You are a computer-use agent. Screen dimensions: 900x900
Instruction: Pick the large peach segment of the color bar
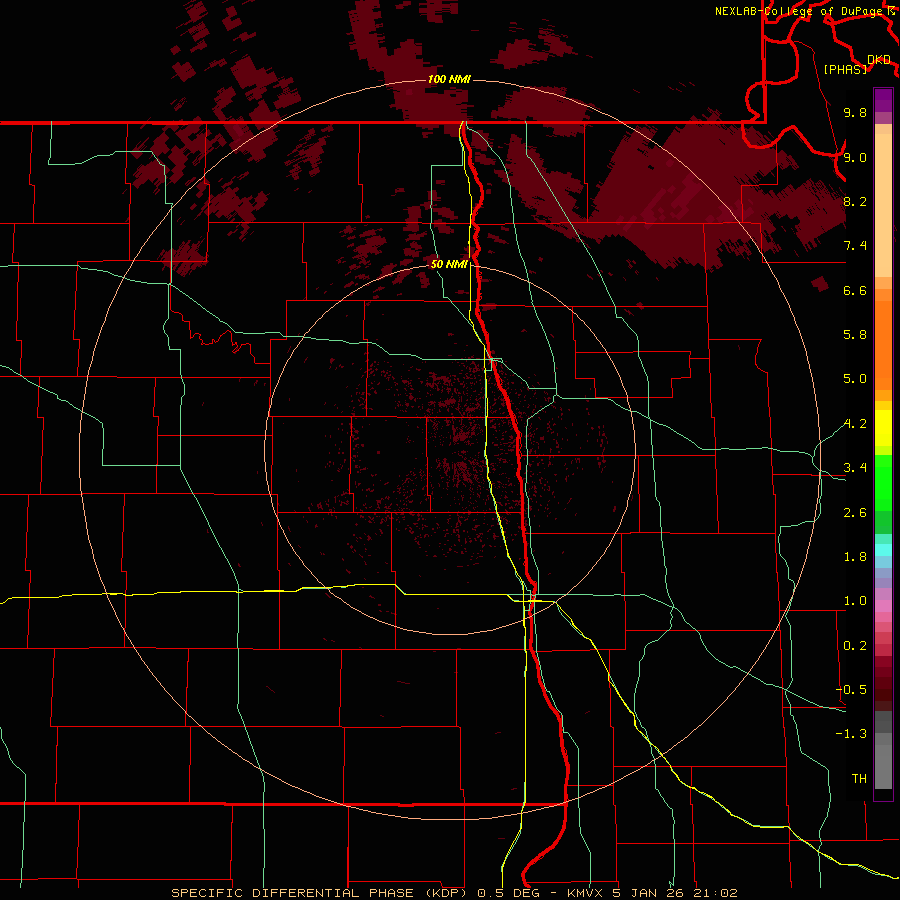[x=883, y=205]
